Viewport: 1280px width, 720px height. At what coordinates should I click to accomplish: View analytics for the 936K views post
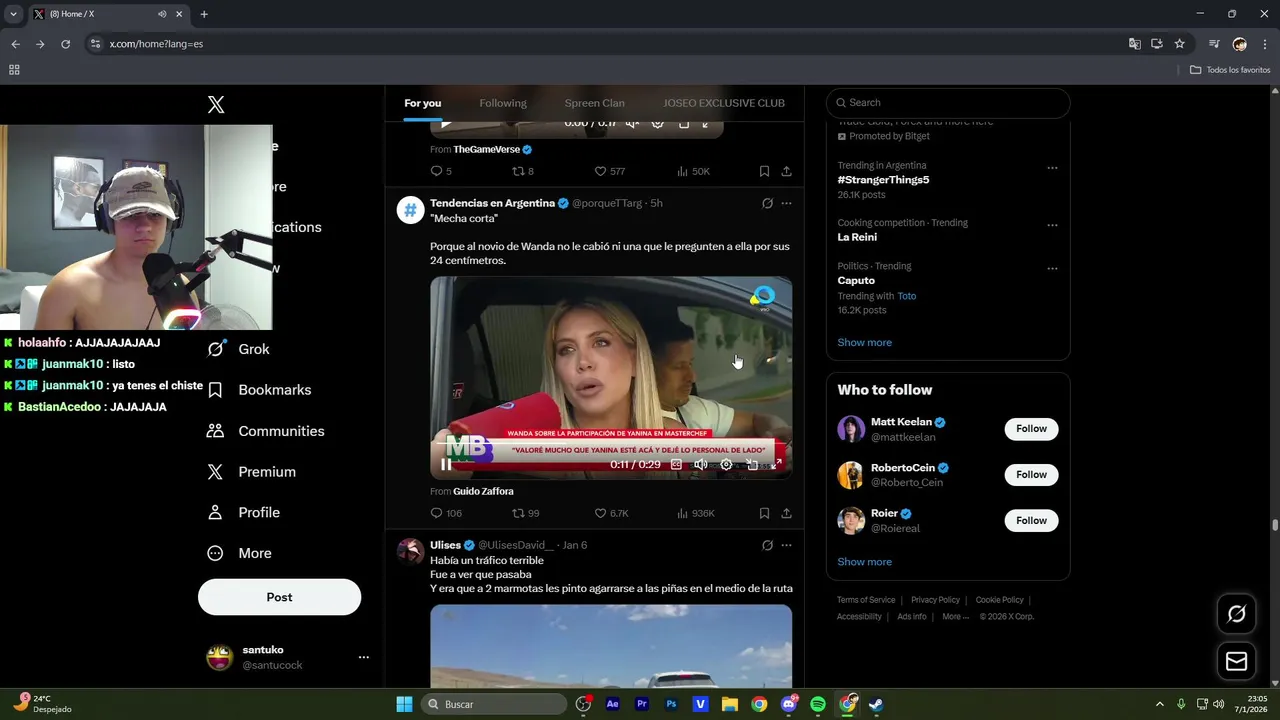click(695, 513)
